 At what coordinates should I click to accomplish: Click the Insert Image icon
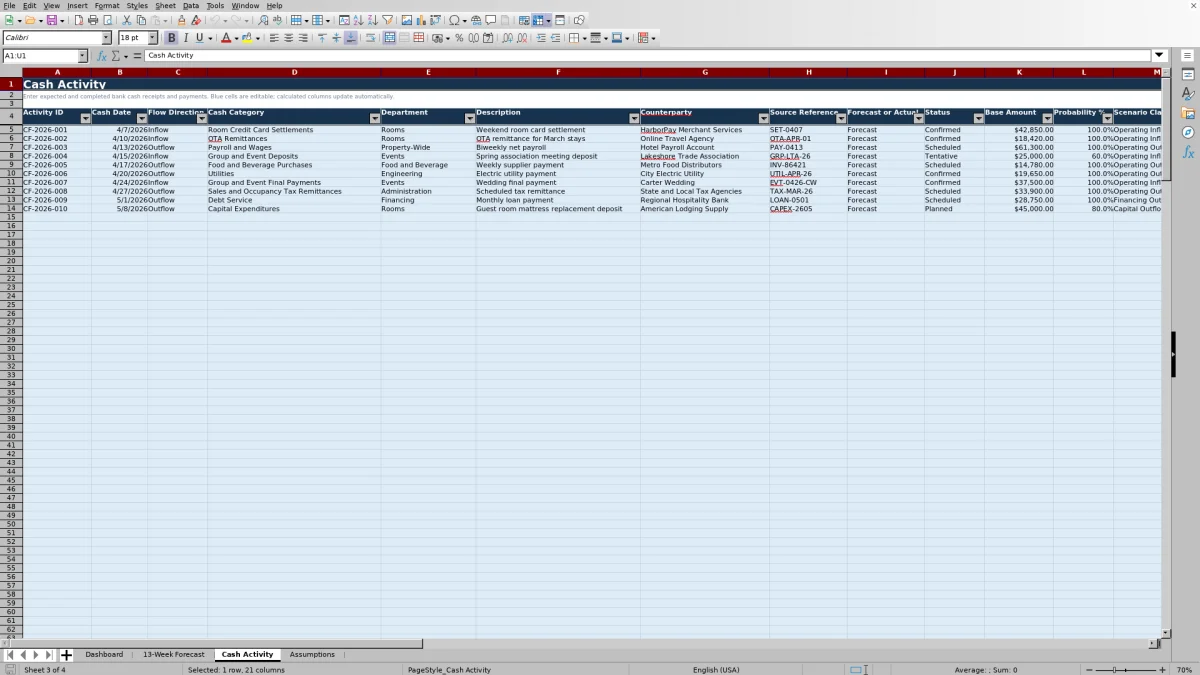click(406, 20)
